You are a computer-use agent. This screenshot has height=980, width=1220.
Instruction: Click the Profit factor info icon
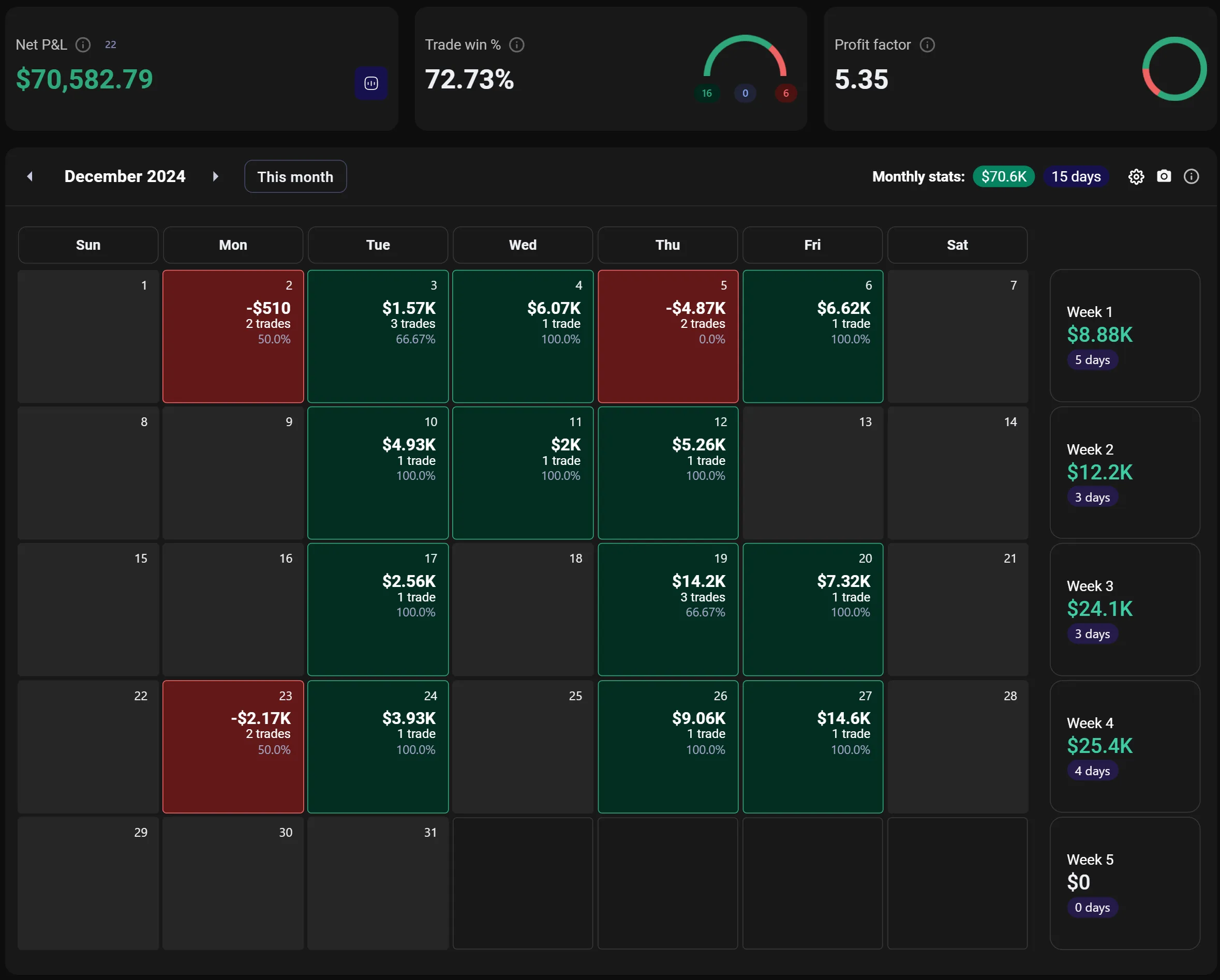[x=927, y=44]
